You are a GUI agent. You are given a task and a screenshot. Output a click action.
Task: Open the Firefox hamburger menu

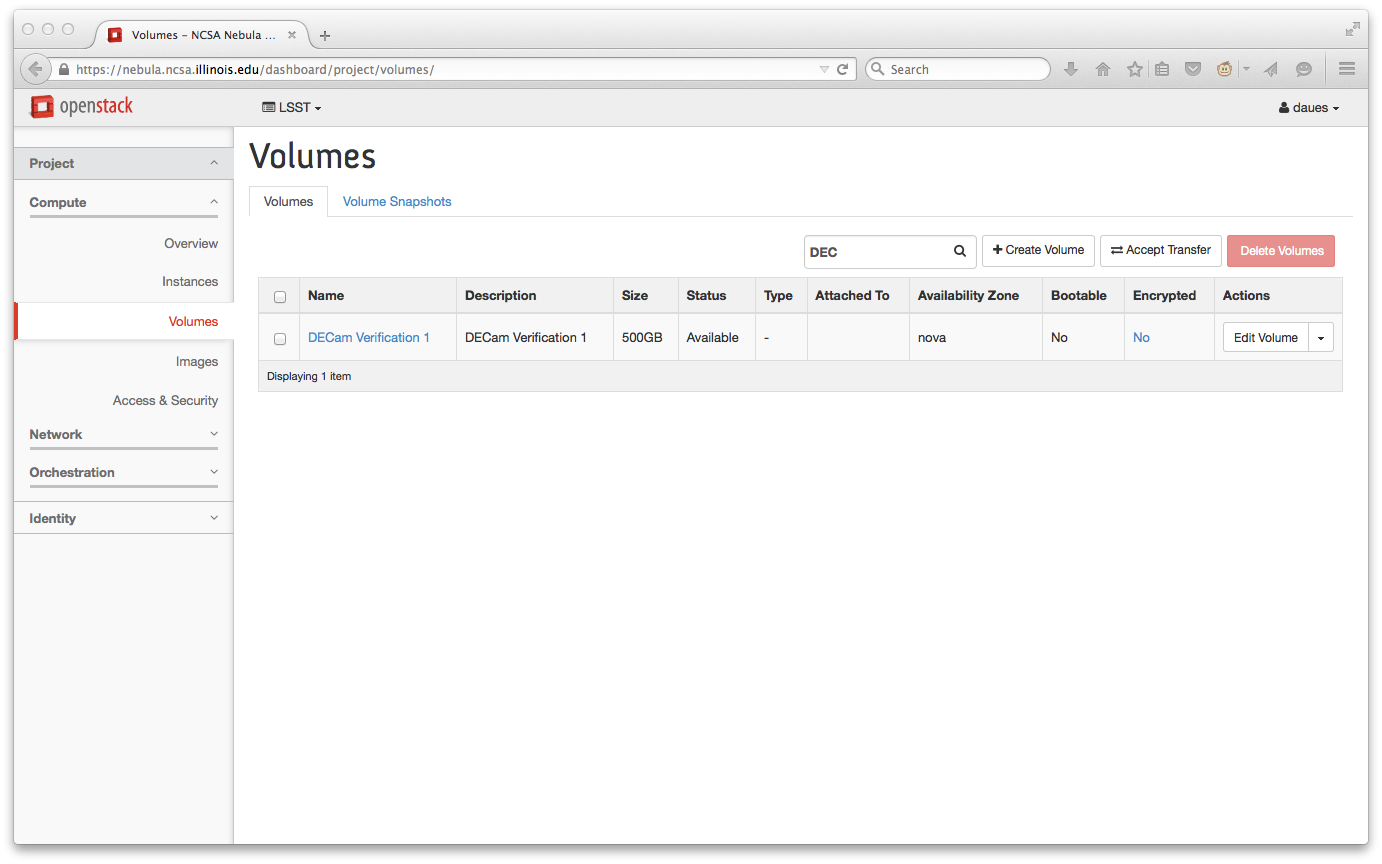tap(1347, 69)
